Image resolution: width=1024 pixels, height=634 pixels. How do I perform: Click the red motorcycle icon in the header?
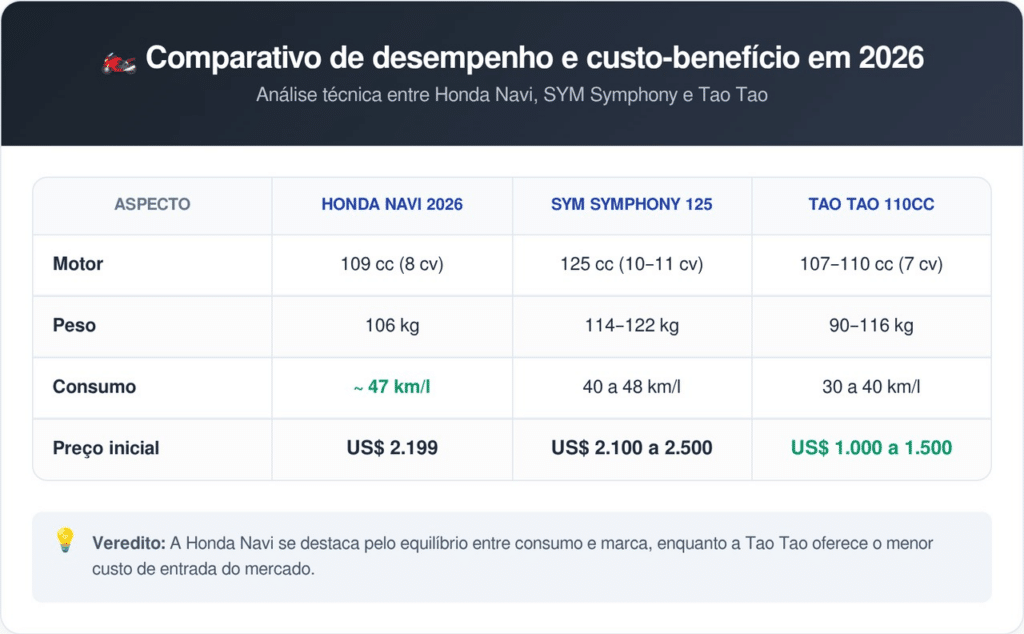coord(118,60)
